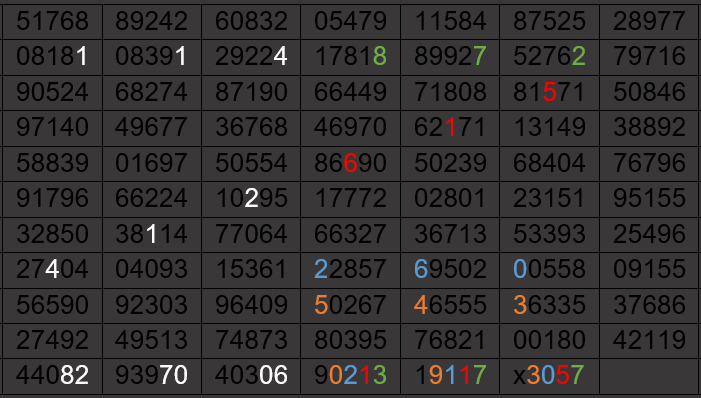
Task: Click the cell labeled x3057
Action: 549,376
